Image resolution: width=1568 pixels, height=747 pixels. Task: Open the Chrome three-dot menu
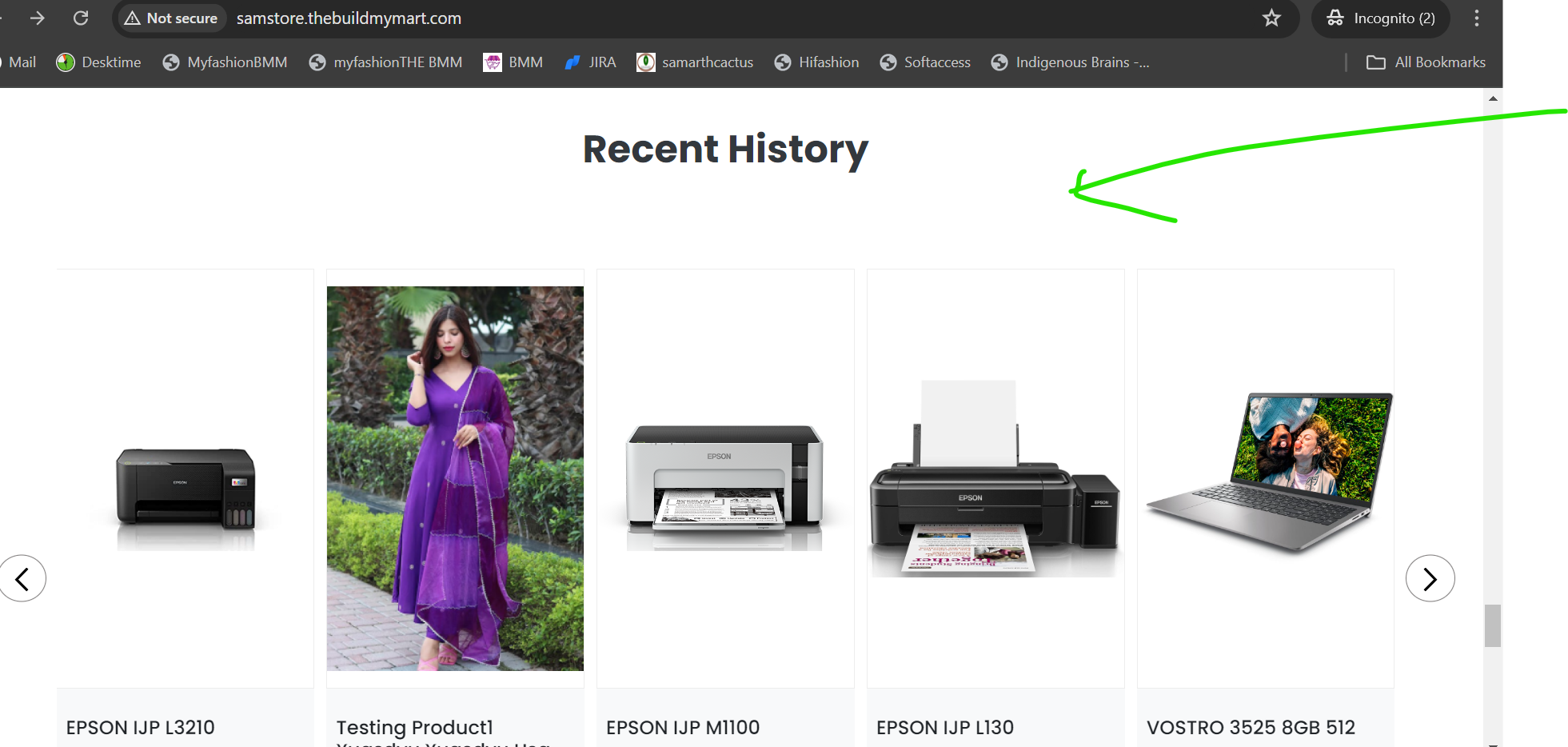pos(1477,18)
